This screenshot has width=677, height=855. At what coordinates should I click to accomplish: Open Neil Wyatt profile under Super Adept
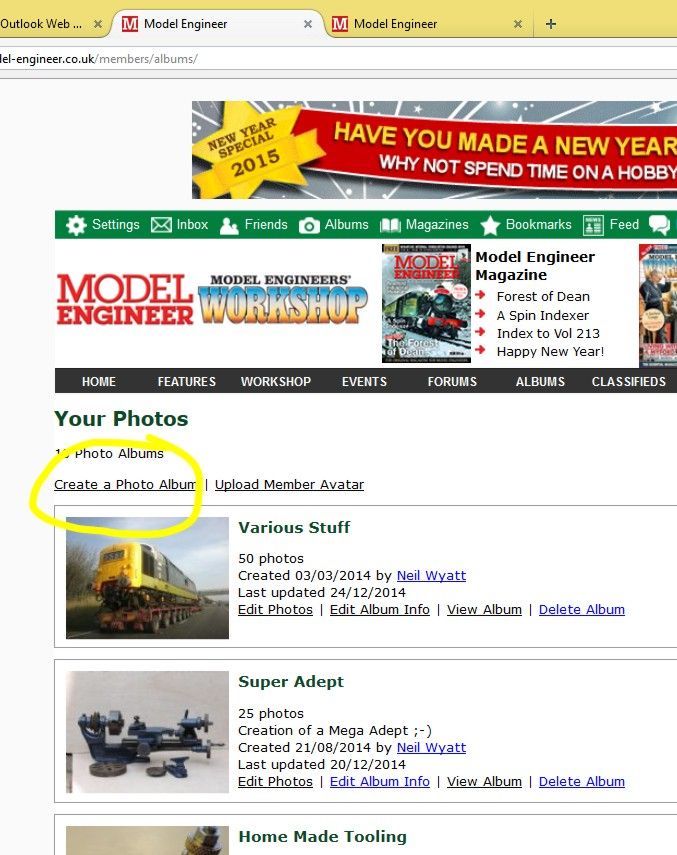[431, 747]
